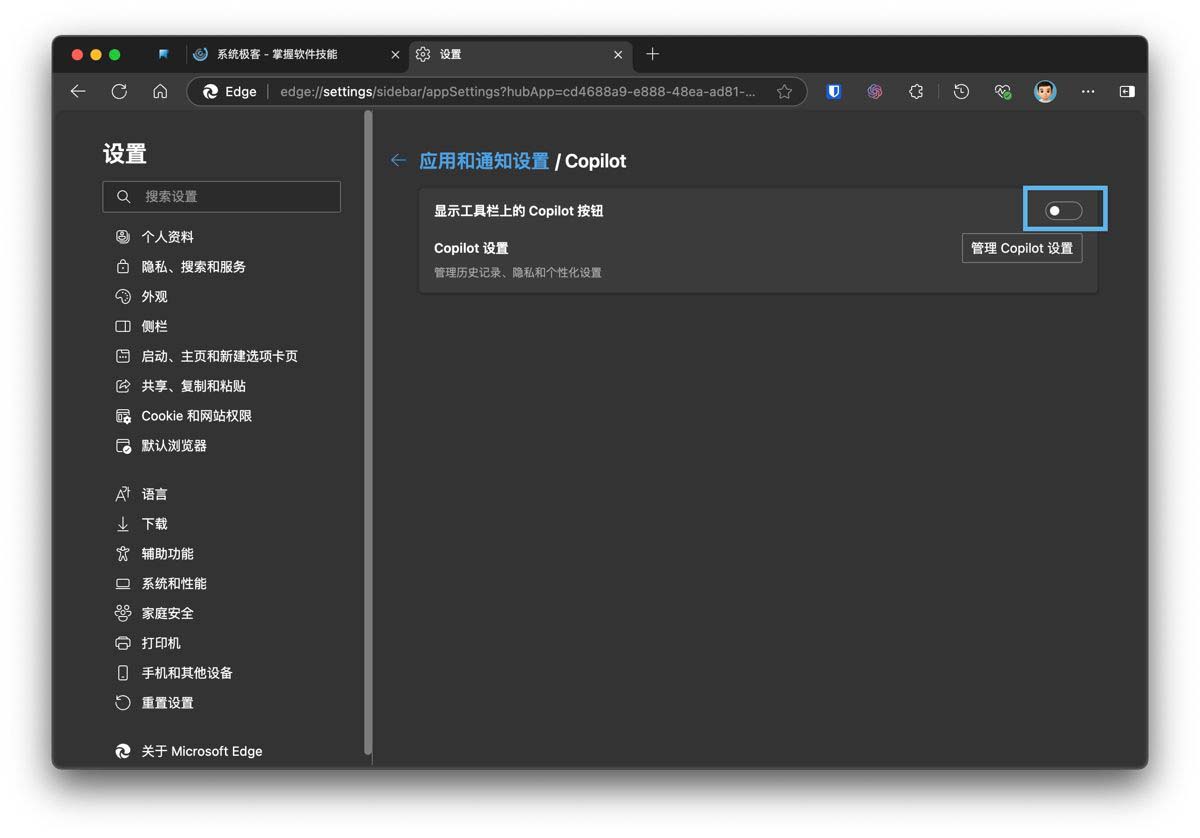Click the 管理 Copilot 设置 button
Viewport: 1200px width, 838px height.
[x=1022, y=248]
